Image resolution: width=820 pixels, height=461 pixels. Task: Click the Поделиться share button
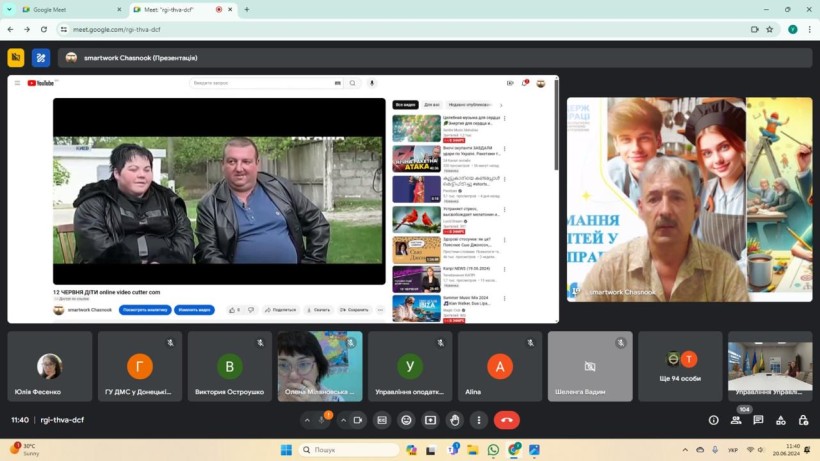point(281,310)
